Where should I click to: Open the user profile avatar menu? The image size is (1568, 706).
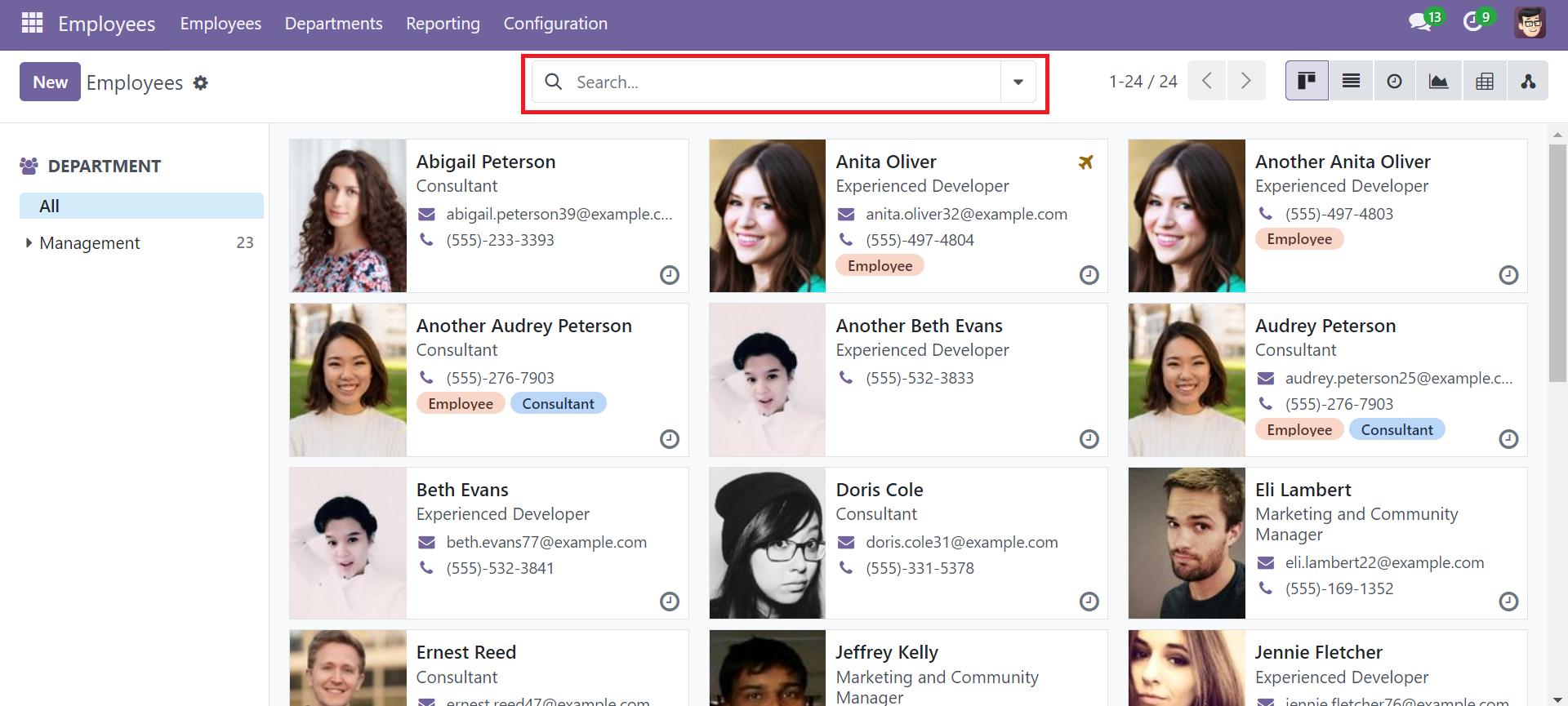tap(1530, 23)
